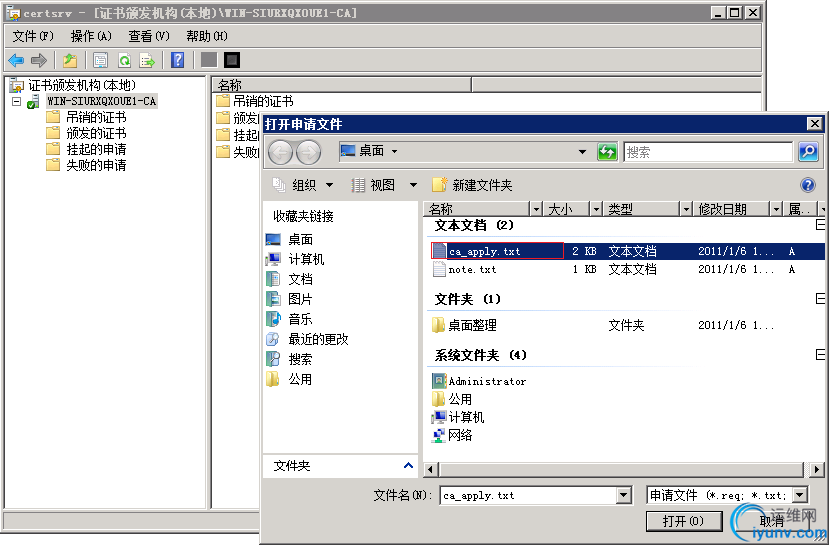
Task: Open the 文件(F) menu
Action: [33, 36]
